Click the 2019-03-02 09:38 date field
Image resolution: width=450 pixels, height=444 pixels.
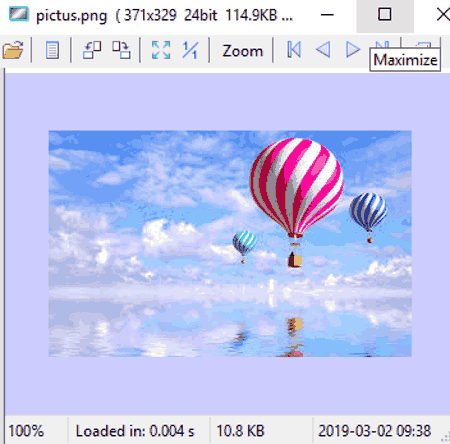[374, 431]
